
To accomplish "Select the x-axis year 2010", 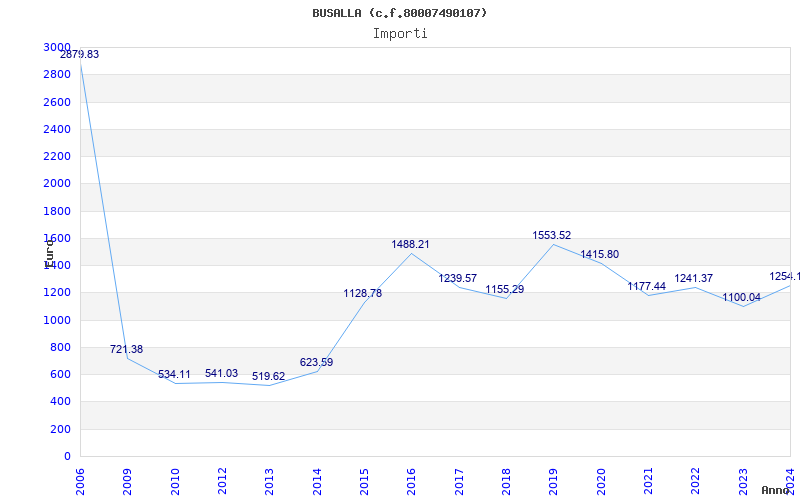I will point(175,481).
